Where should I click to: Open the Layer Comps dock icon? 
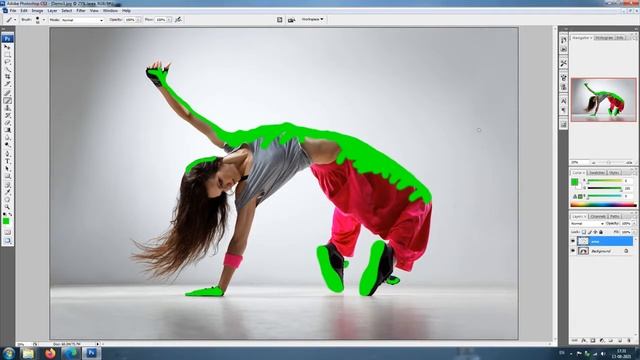tap(563, 124)
